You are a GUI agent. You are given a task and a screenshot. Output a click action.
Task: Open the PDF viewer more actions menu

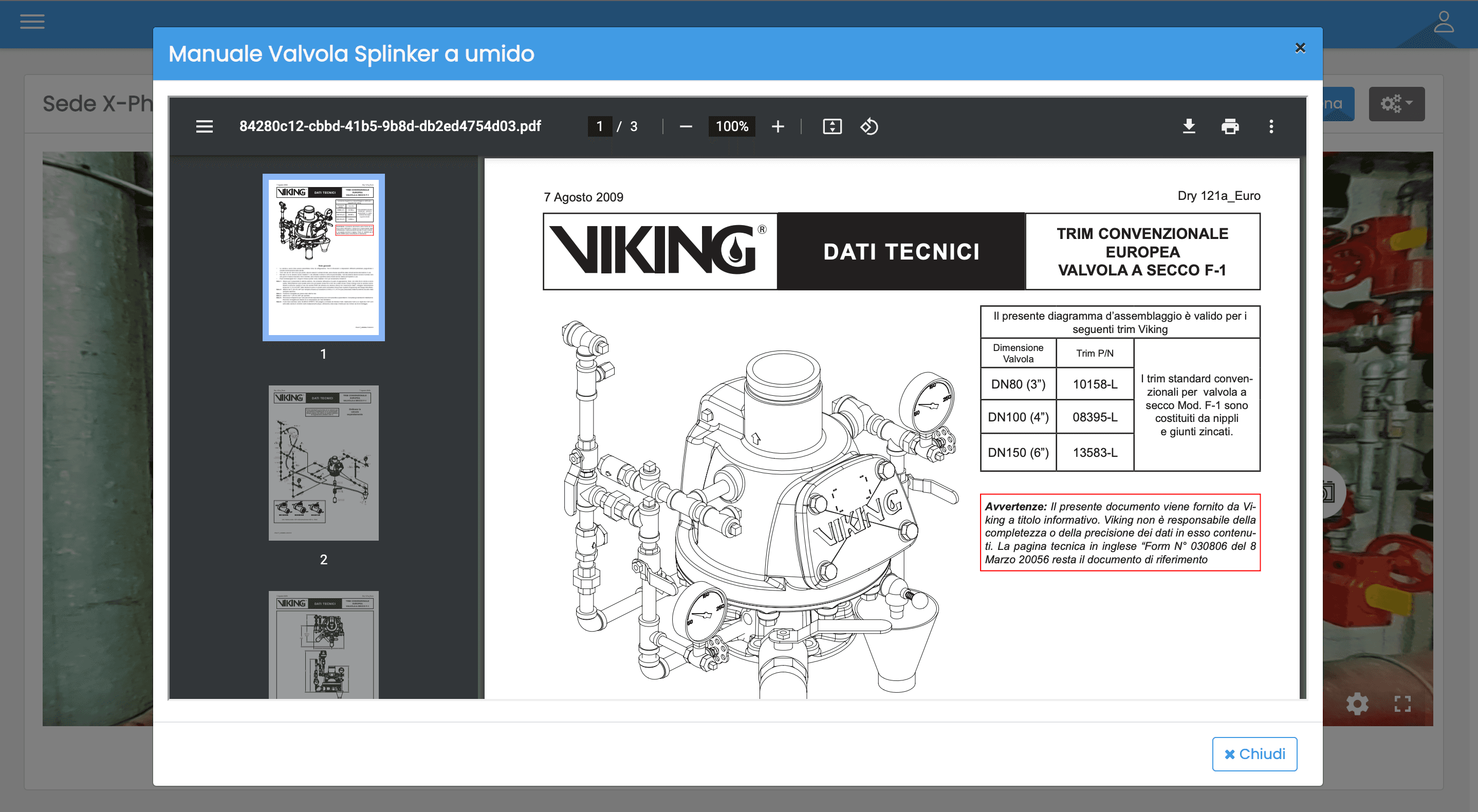click(x=1271, y=126)
